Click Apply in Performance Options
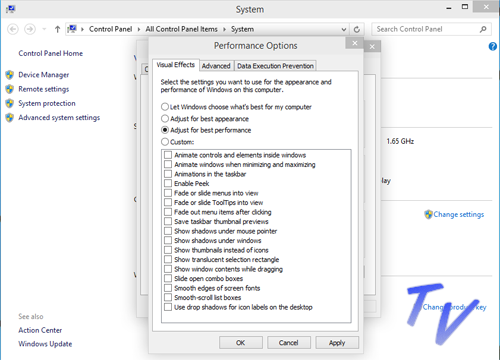This screenshot has height=360, width=500. coord(337,343)
